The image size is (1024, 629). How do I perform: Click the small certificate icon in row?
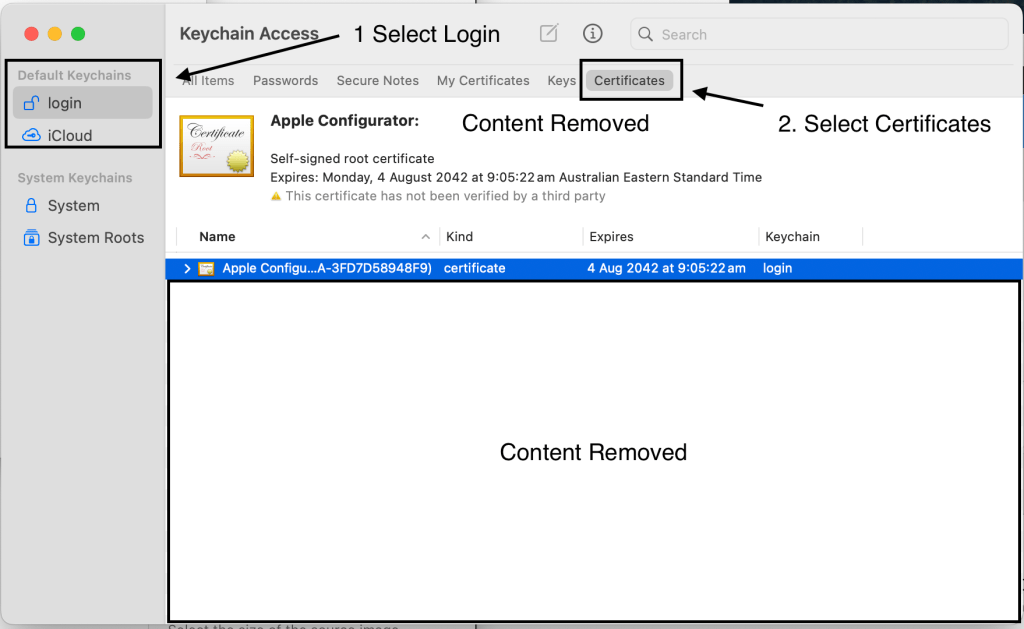(206, 268)
